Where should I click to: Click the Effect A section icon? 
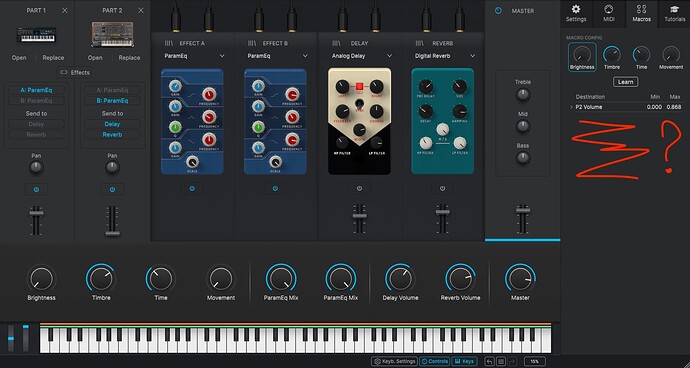point(169,43)
